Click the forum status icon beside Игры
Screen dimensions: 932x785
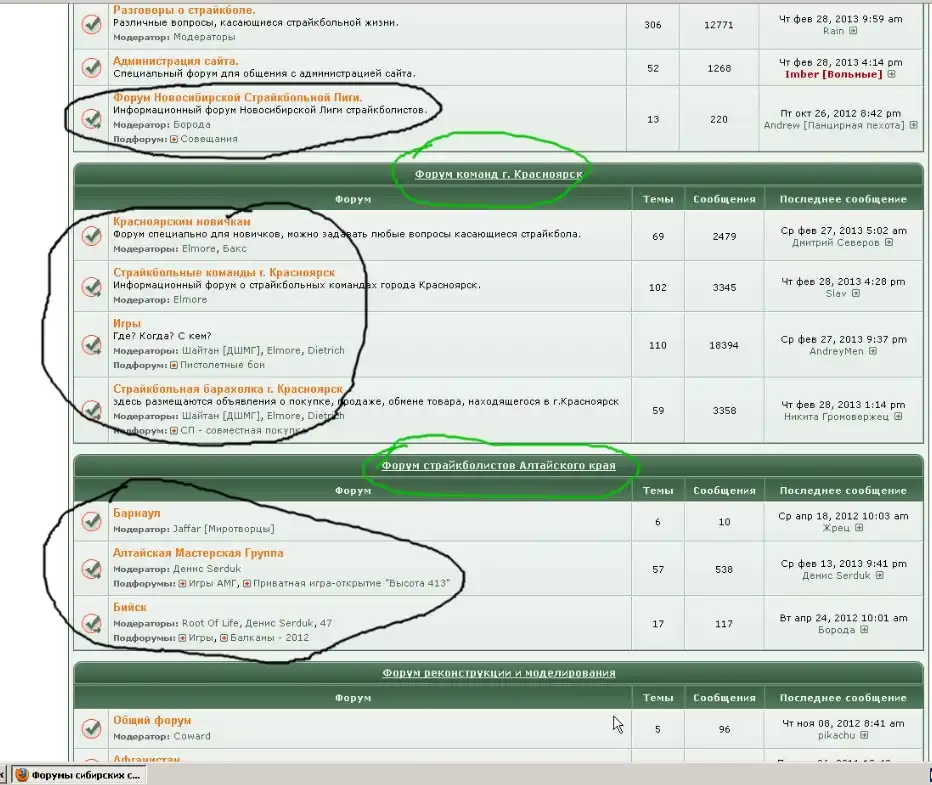tap(92, 344)
